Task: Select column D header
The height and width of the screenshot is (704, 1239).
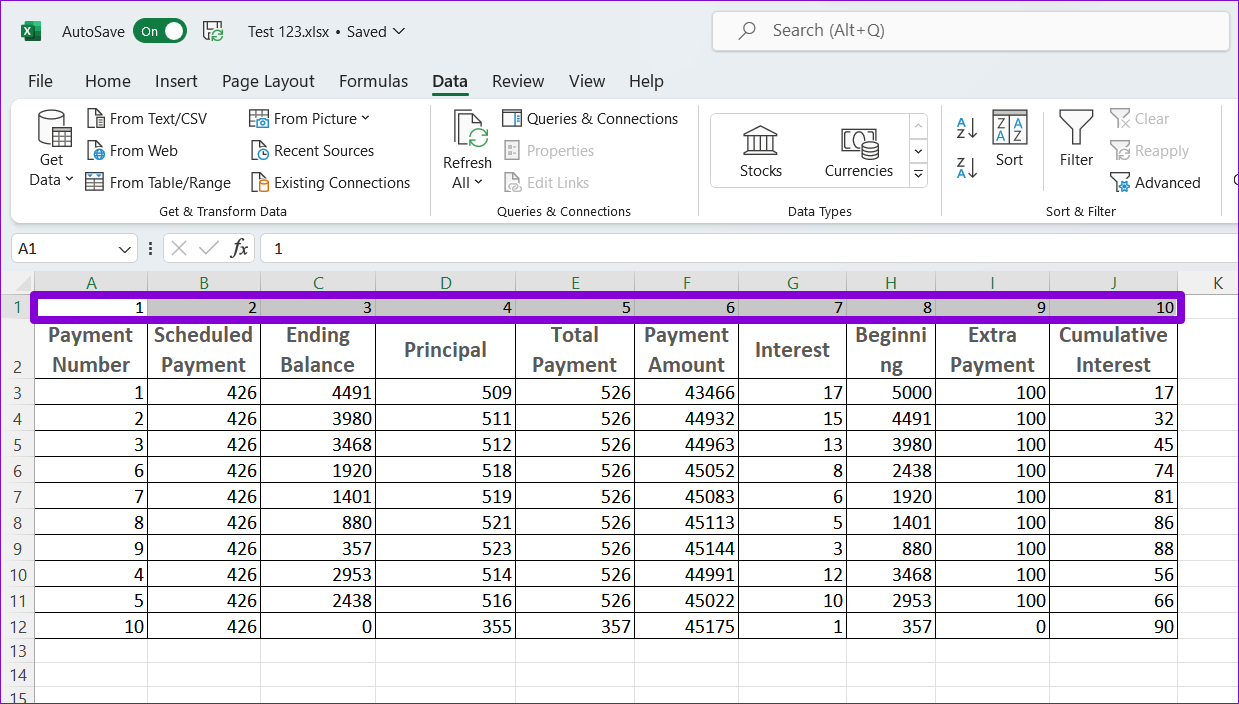Action: coord(445,283)
